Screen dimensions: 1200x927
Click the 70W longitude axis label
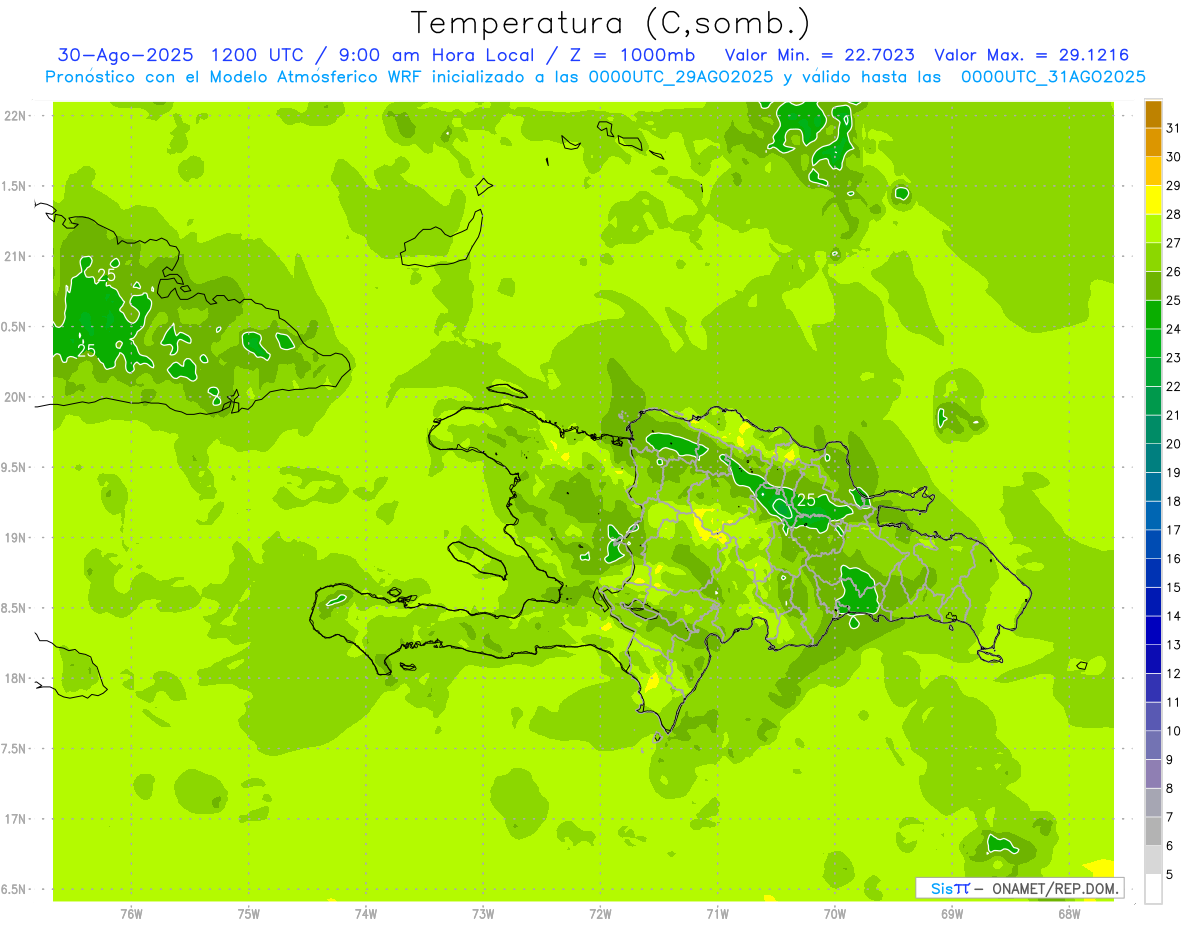point(835,914)
